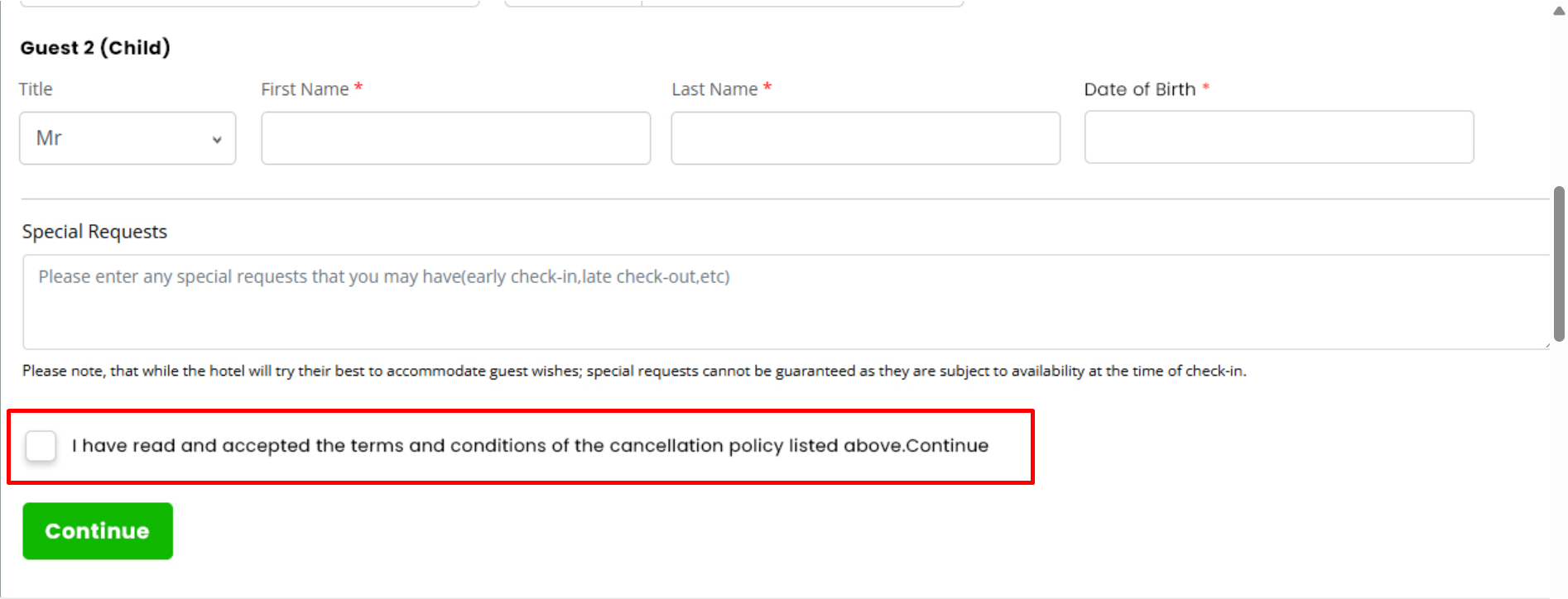
Task: Click the terms and conditions acceptance text
Action: click(530, 445)
